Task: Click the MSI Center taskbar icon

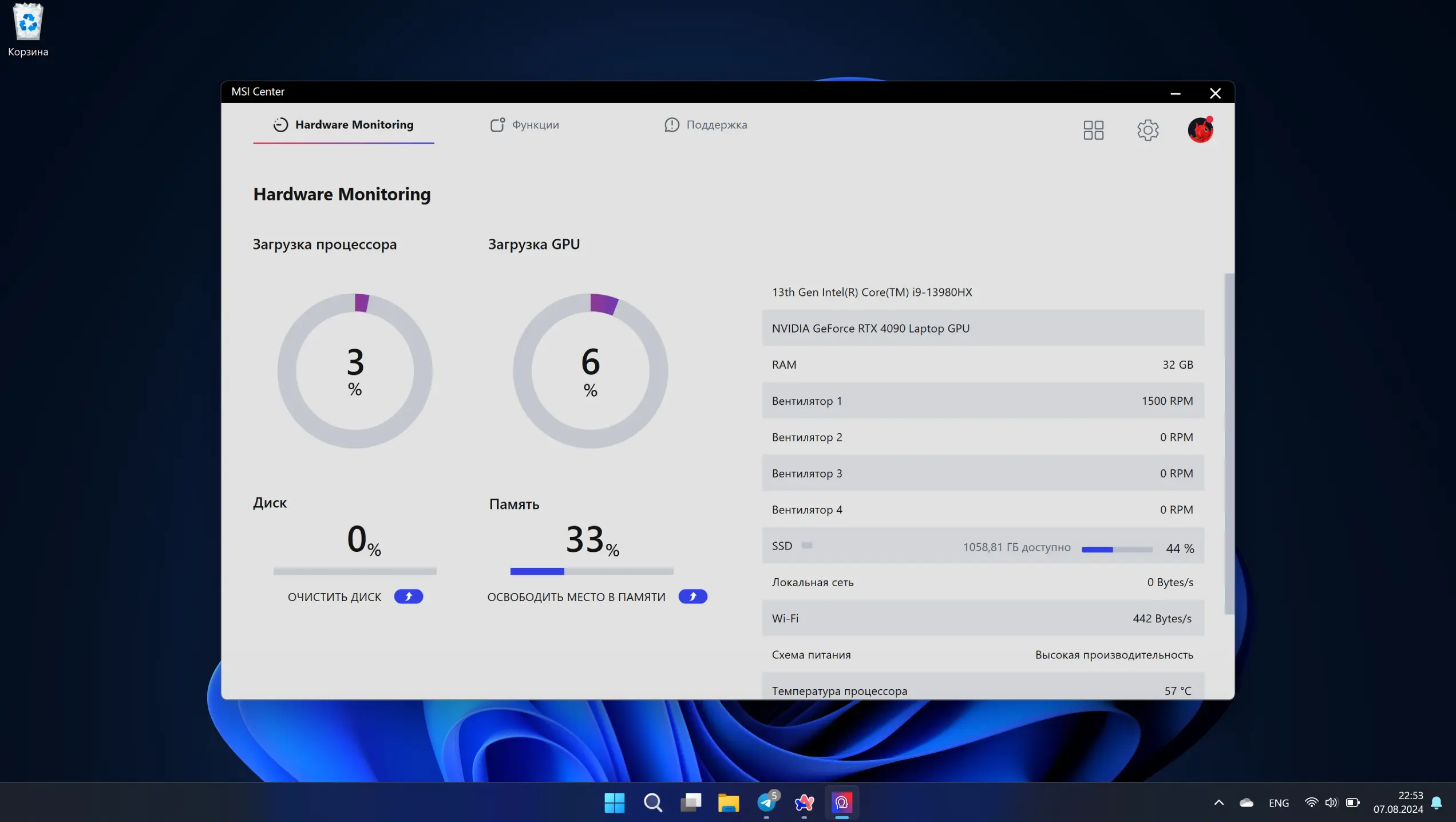Action: (842, 803)
